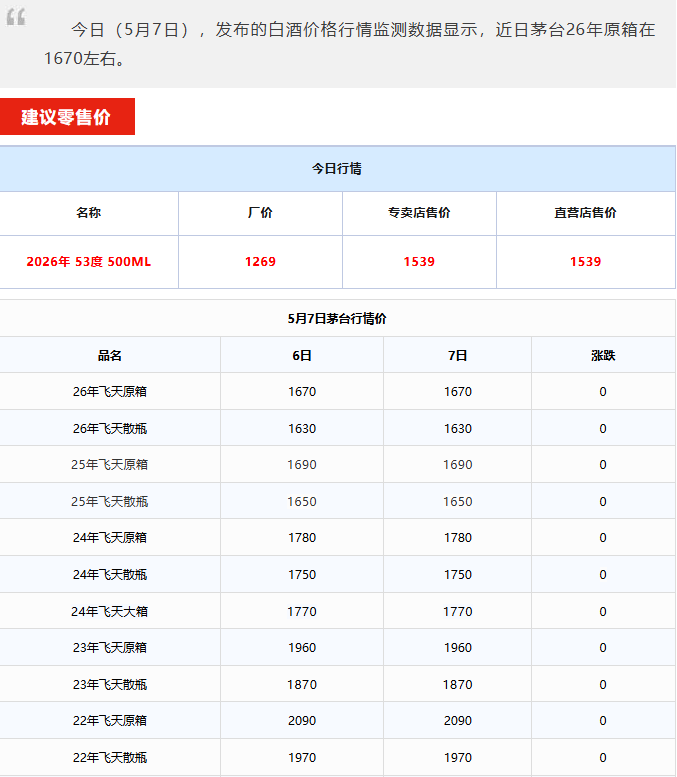677x777 pixels.
Task: Click the 6日 price 1970 for 22年飞天散瓶
Action: pos(302,757)
